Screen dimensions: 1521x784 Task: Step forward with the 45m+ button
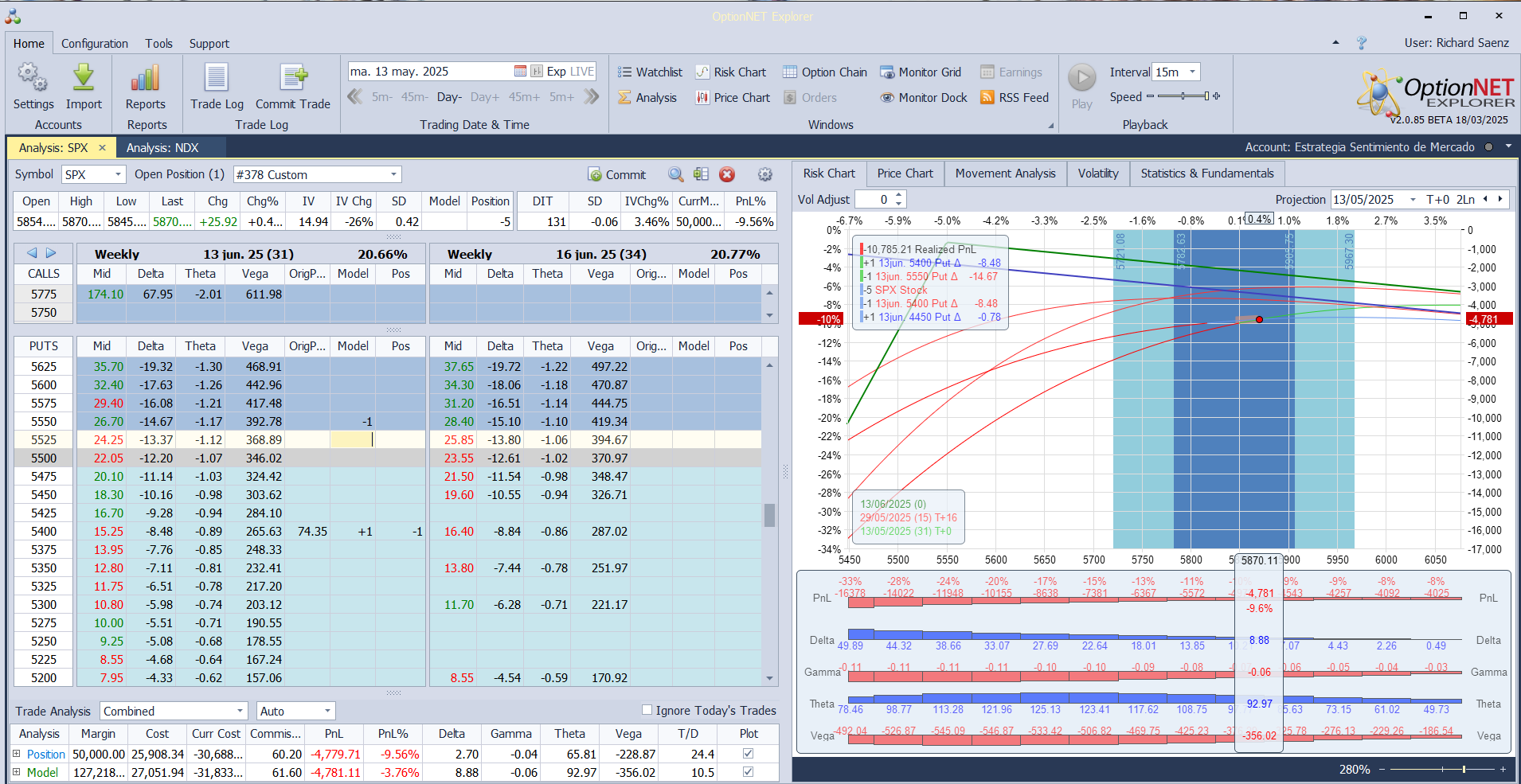pyautogui.click(x=524, y=96)
